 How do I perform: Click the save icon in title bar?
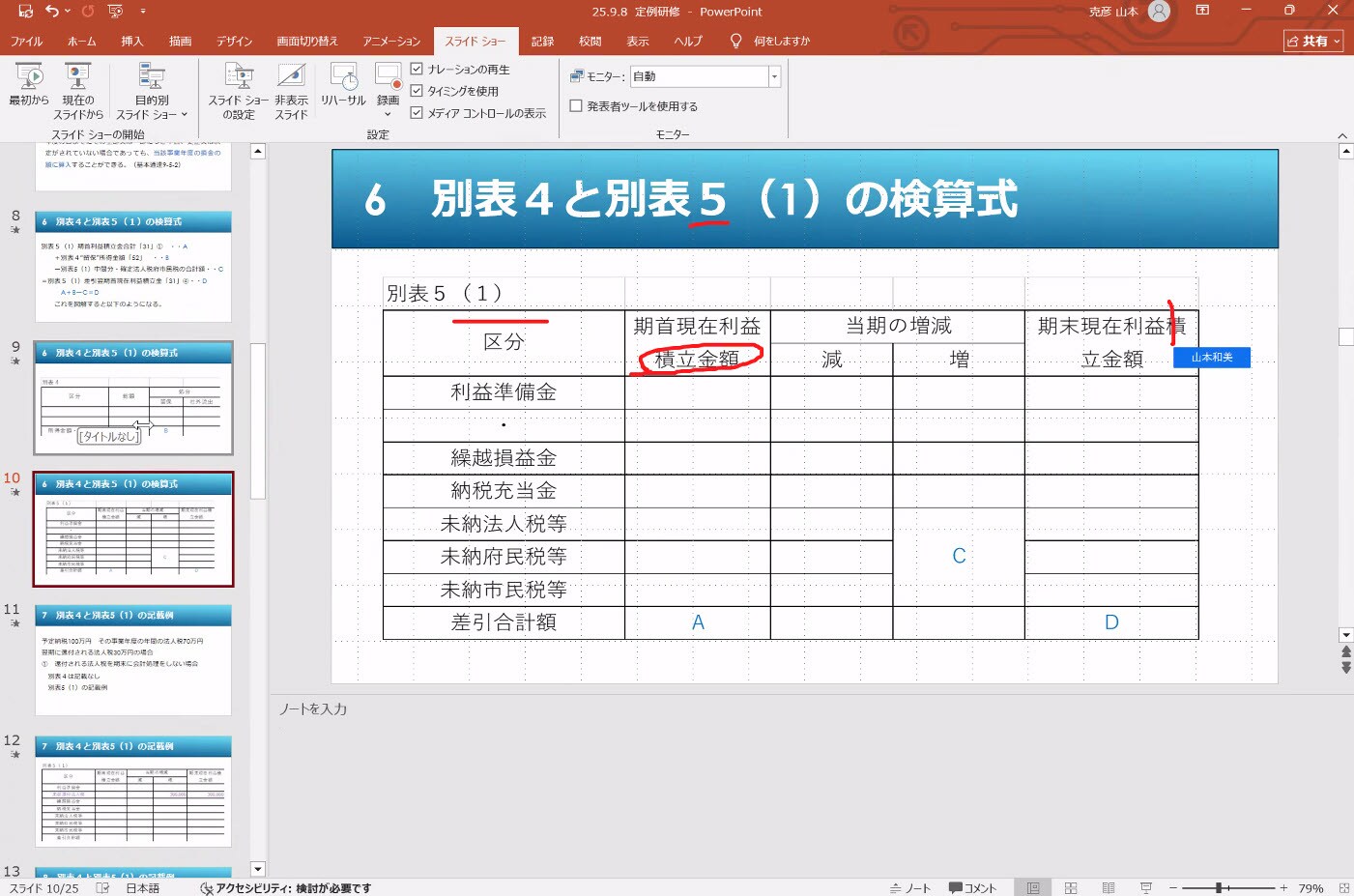pos(26,12)
